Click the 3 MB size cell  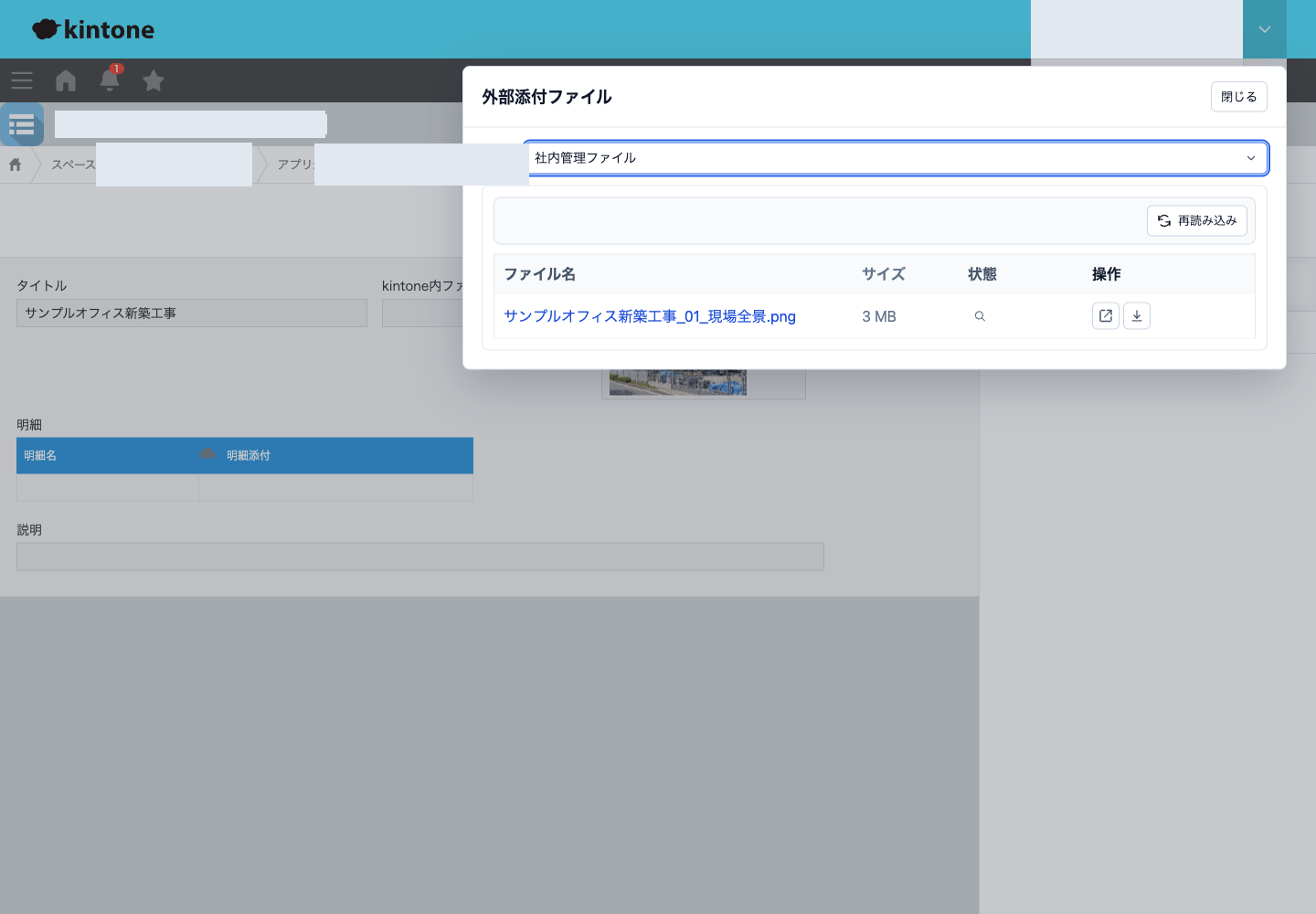tap(879, 316)
